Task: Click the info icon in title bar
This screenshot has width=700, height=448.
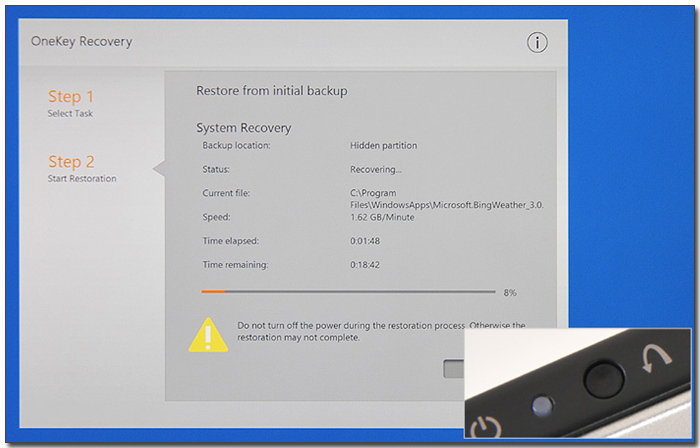Action: pos(538,42)
